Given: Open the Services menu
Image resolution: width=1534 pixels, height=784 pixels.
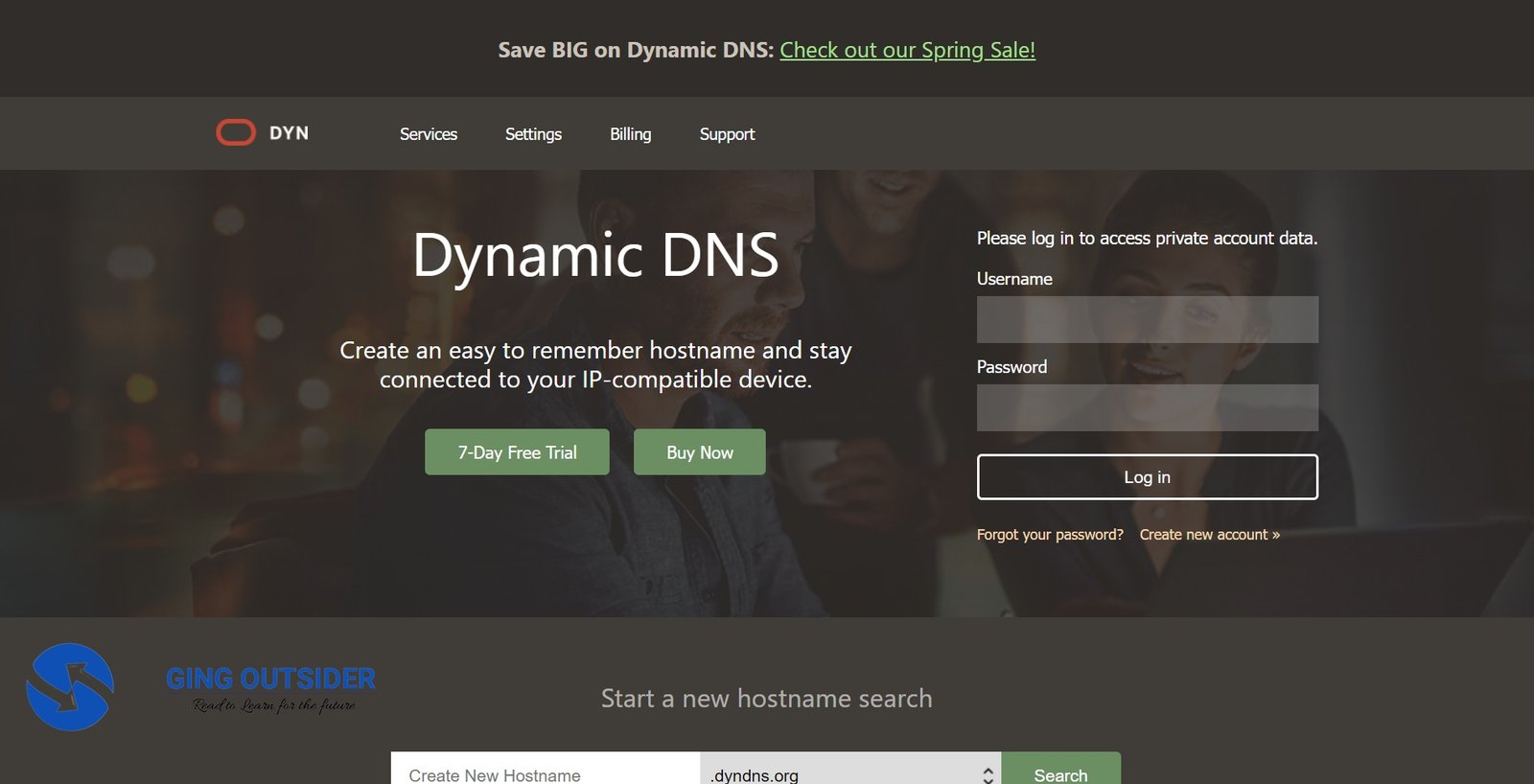Looking at the screenshot, I should point(429,134).
